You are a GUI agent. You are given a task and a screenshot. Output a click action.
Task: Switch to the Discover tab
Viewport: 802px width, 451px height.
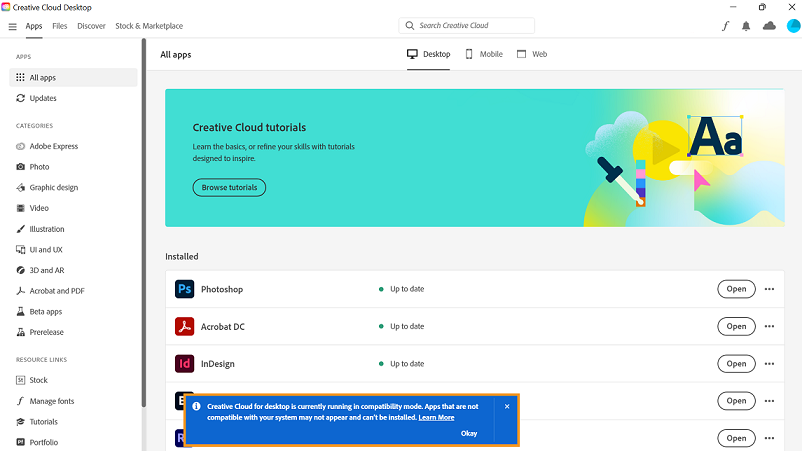(x=91, y=26)
